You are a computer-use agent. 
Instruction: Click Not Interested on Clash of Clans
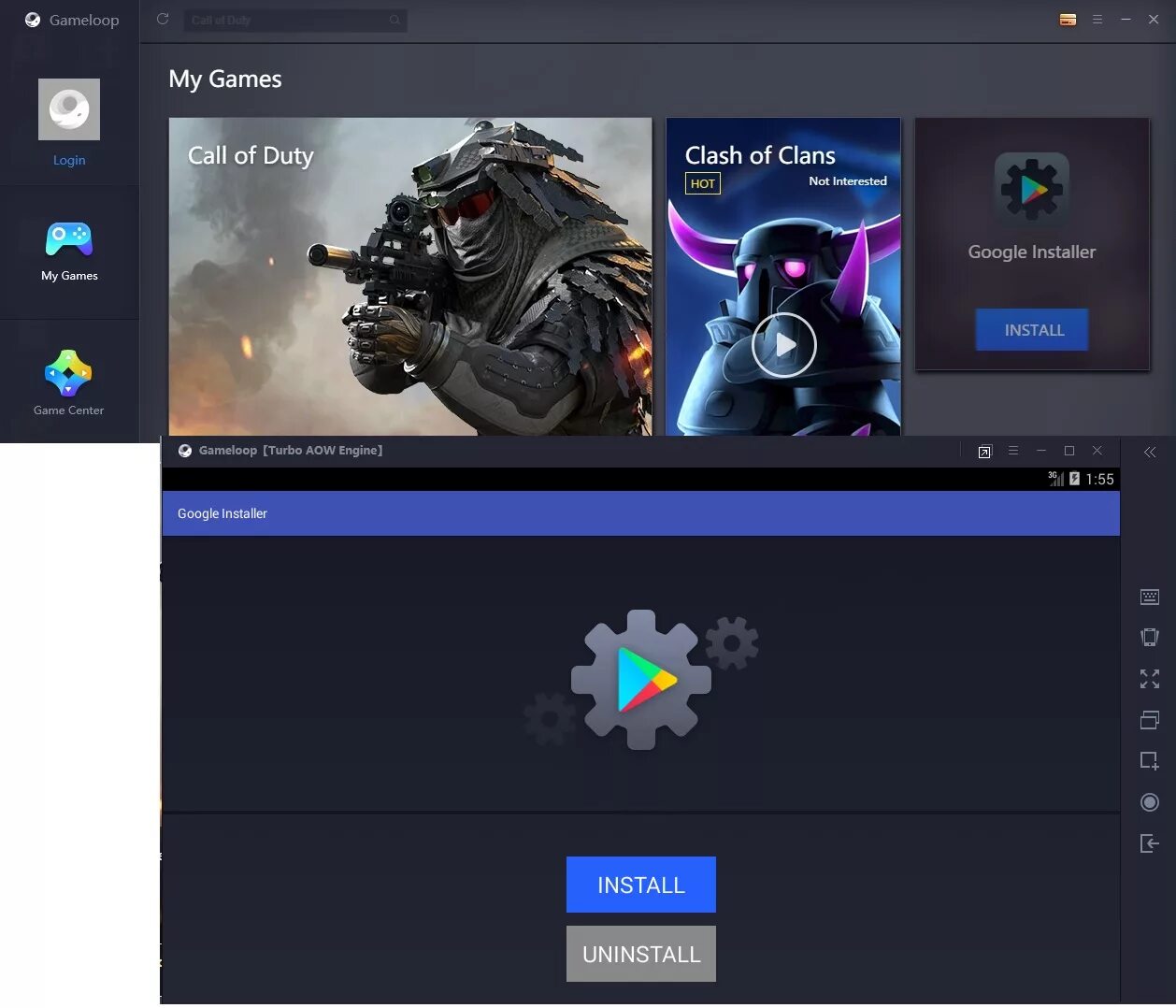click(x=848, y=181)
